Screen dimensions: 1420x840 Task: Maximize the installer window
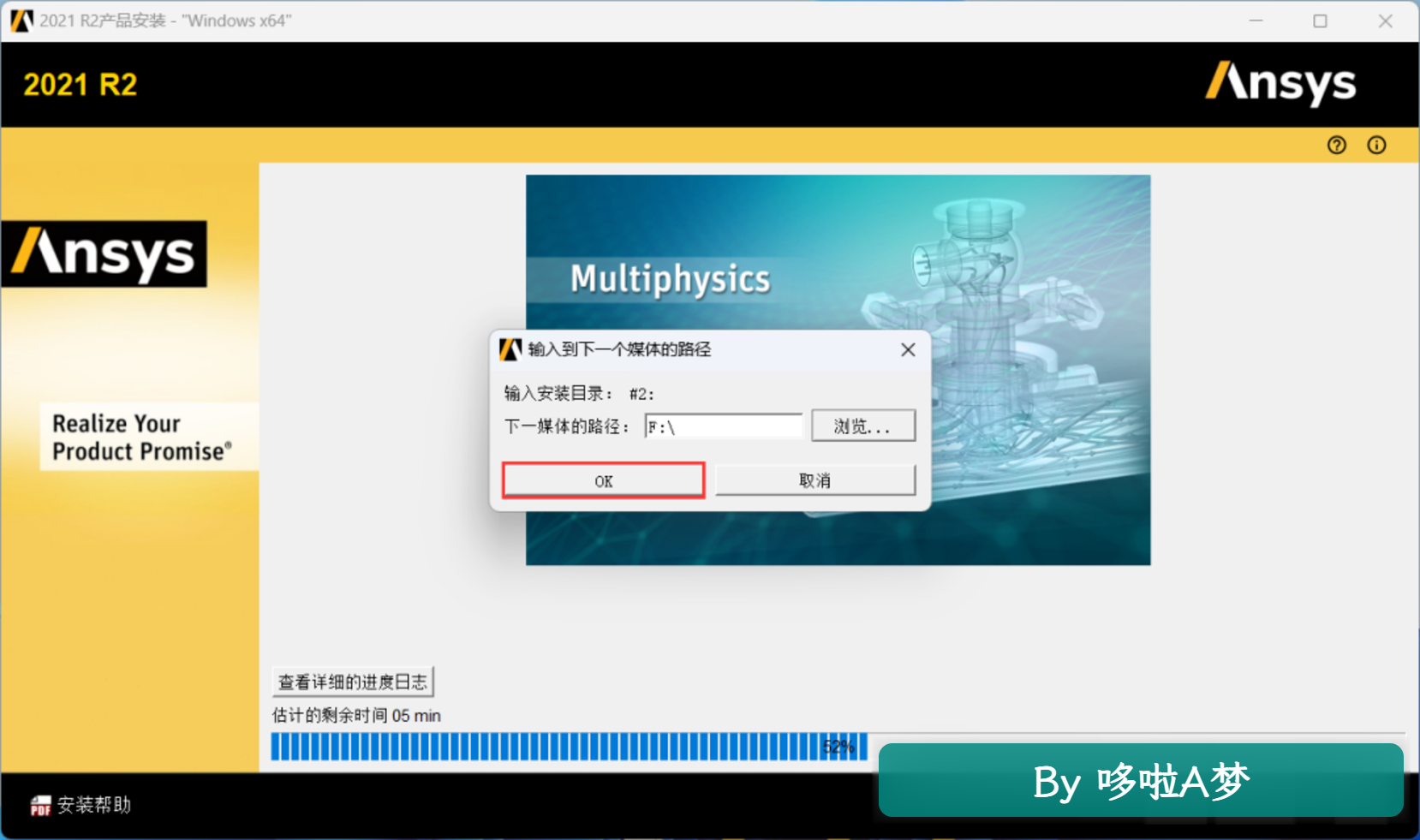point(1320,21)
